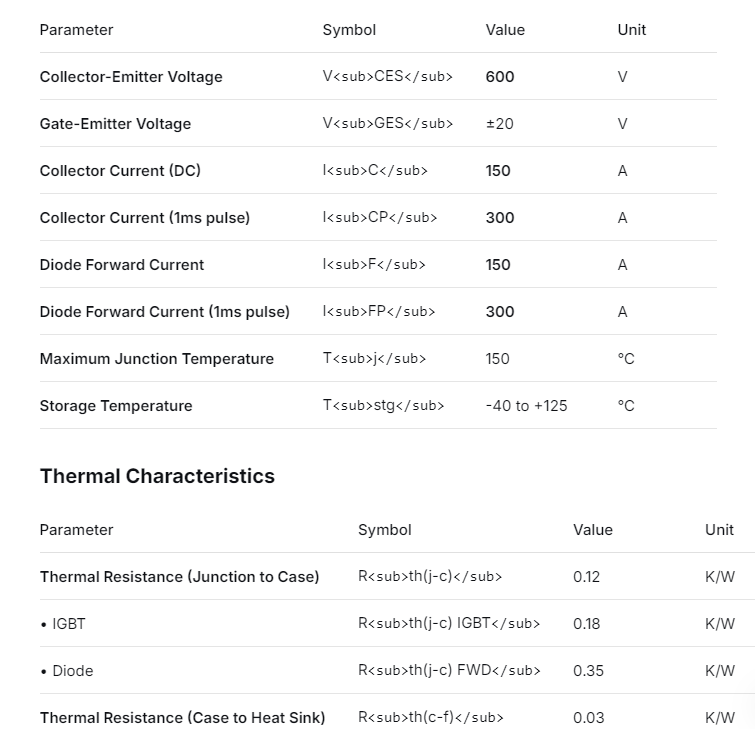Click the R<sub>th(c-f)</sub> symbol cell
The image size is (755, 729).
tap(430, 718)
